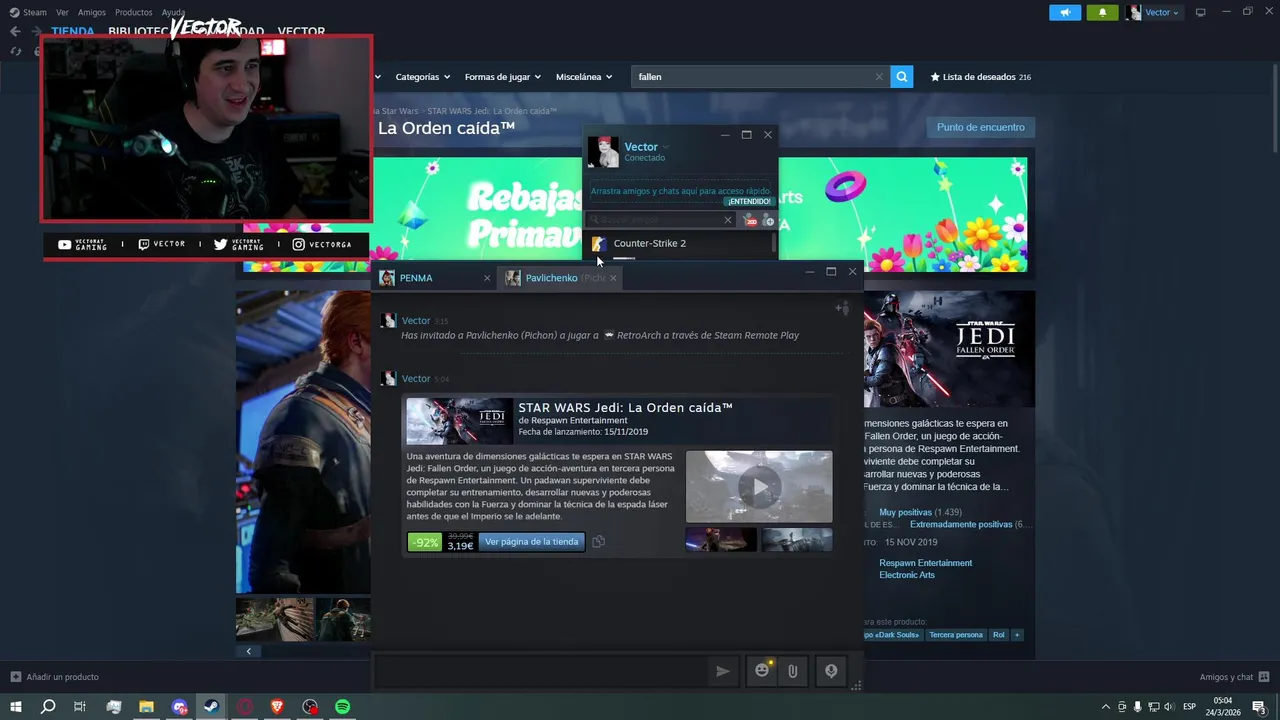Open the Amigos menu
The height and width of the screenshot is (720, 1280).
[92, 13]
